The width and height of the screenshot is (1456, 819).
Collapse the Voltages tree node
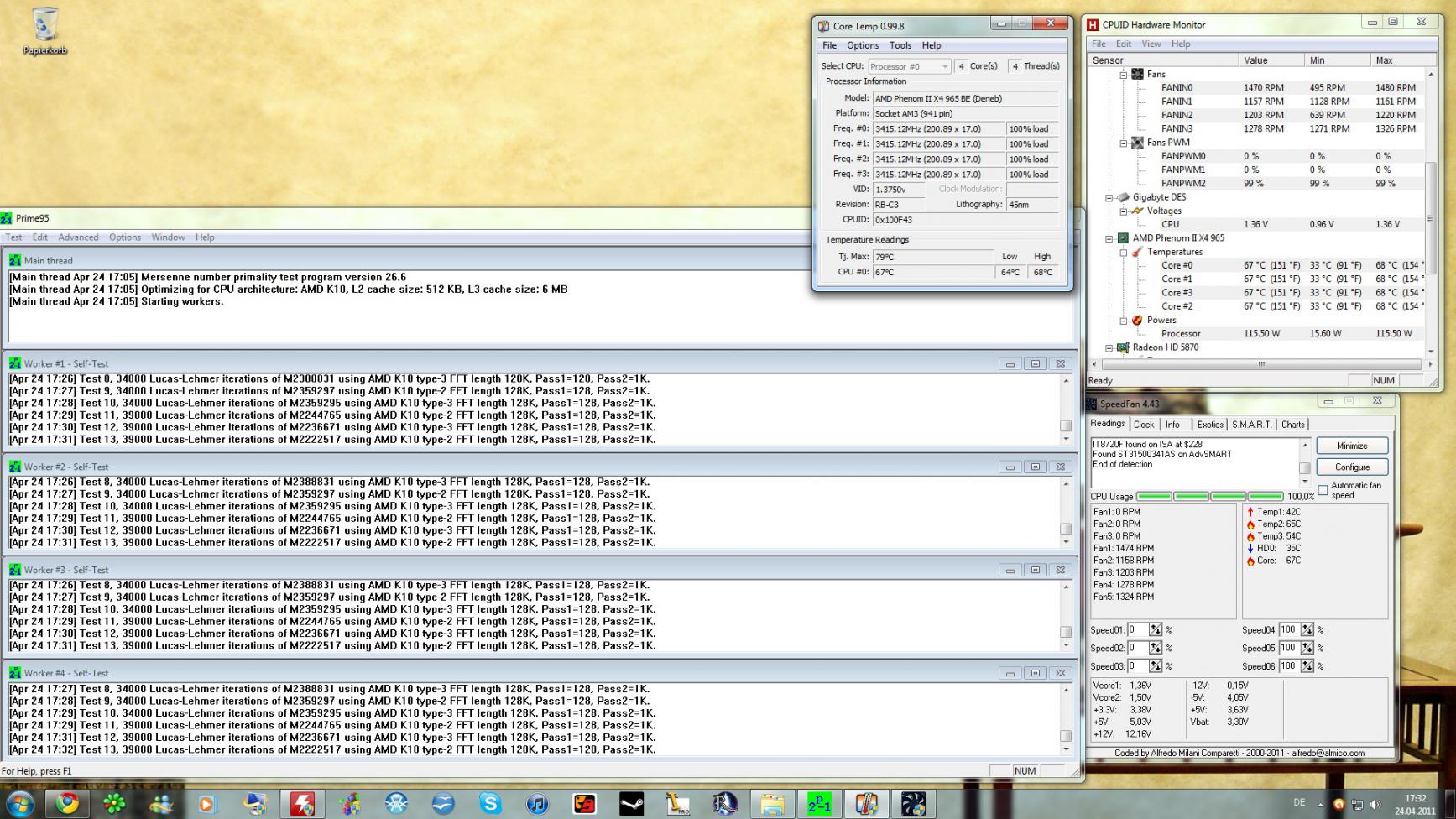pyautogui.click(x=1123, y=211)
